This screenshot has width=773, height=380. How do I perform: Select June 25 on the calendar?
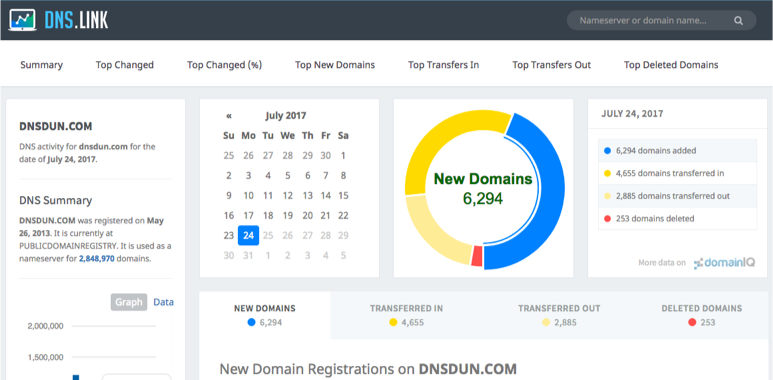tap(229, 156)
